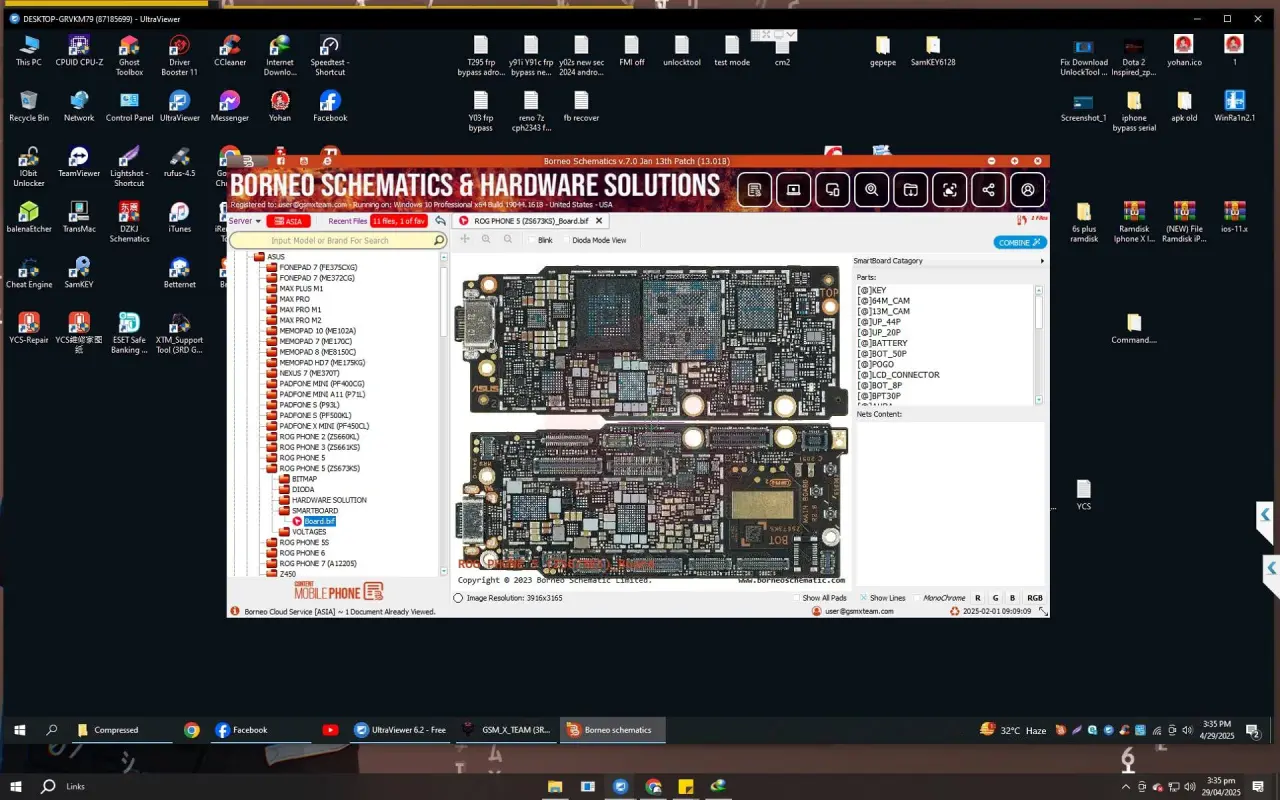
Task: Click the Content Mobile Phone logo
Action: click(338, 591)
